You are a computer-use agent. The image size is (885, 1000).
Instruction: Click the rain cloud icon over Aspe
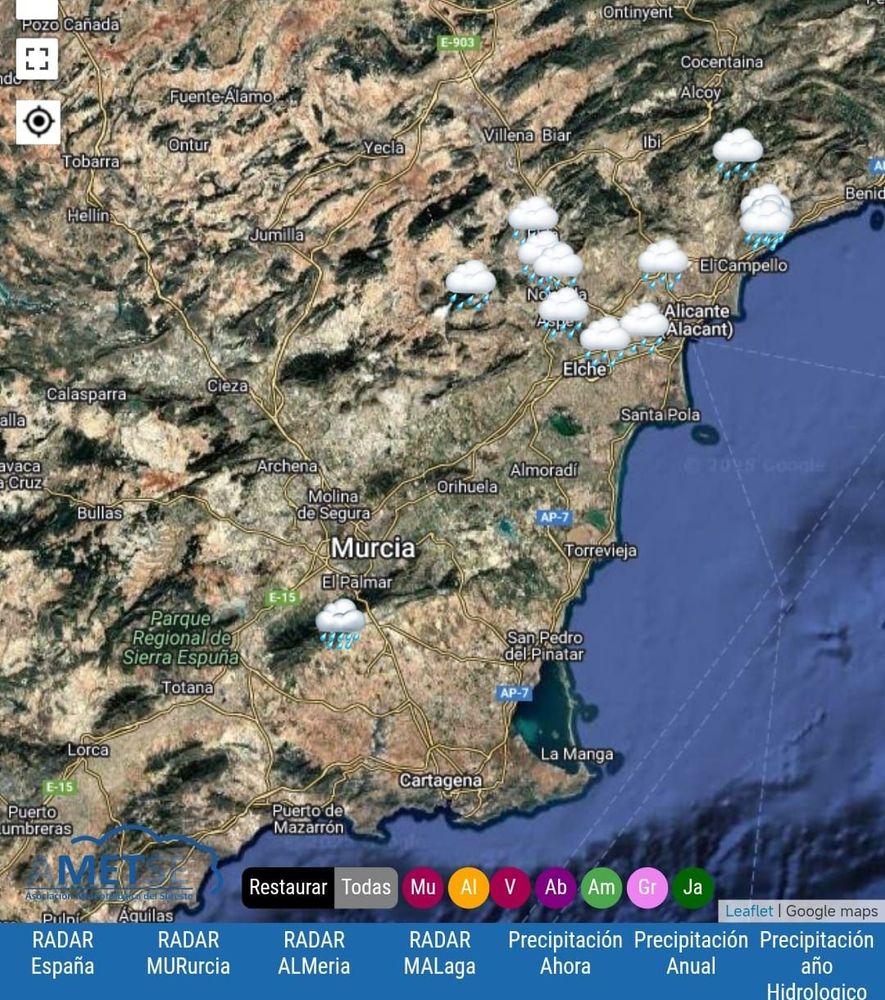(564, 312)
